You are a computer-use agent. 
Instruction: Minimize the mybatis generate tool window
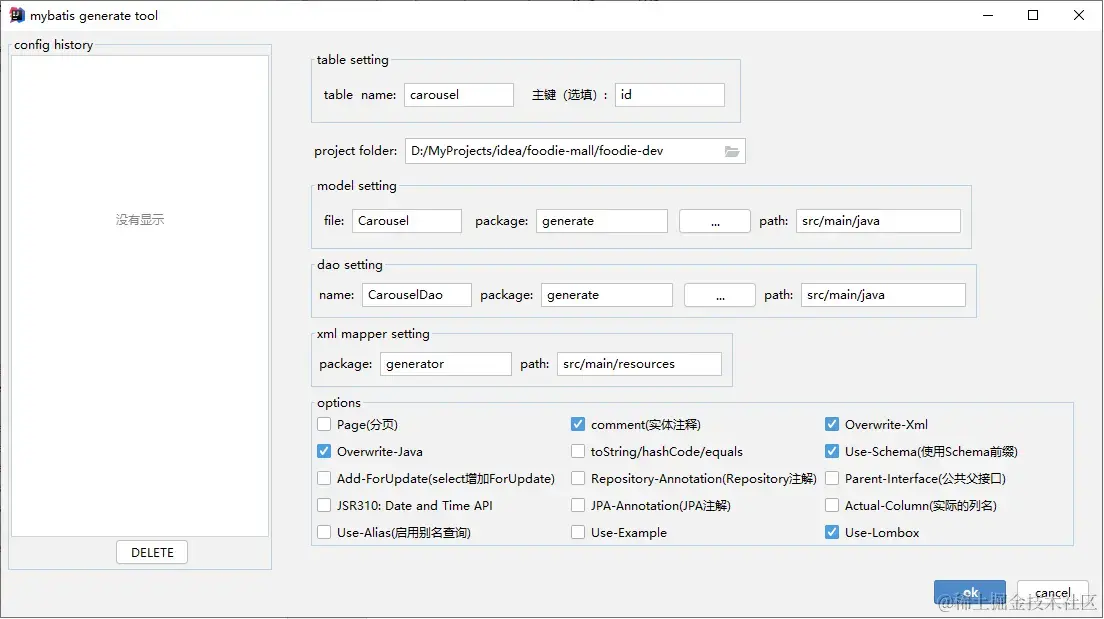(x=988, y=15)
